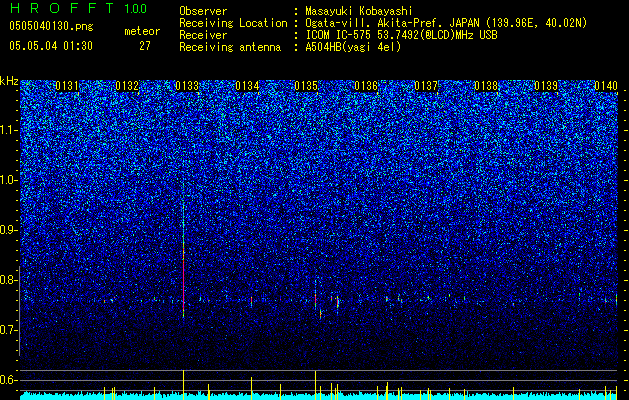
Task: Click the version number 1.0.0
Action: point(135,8)
